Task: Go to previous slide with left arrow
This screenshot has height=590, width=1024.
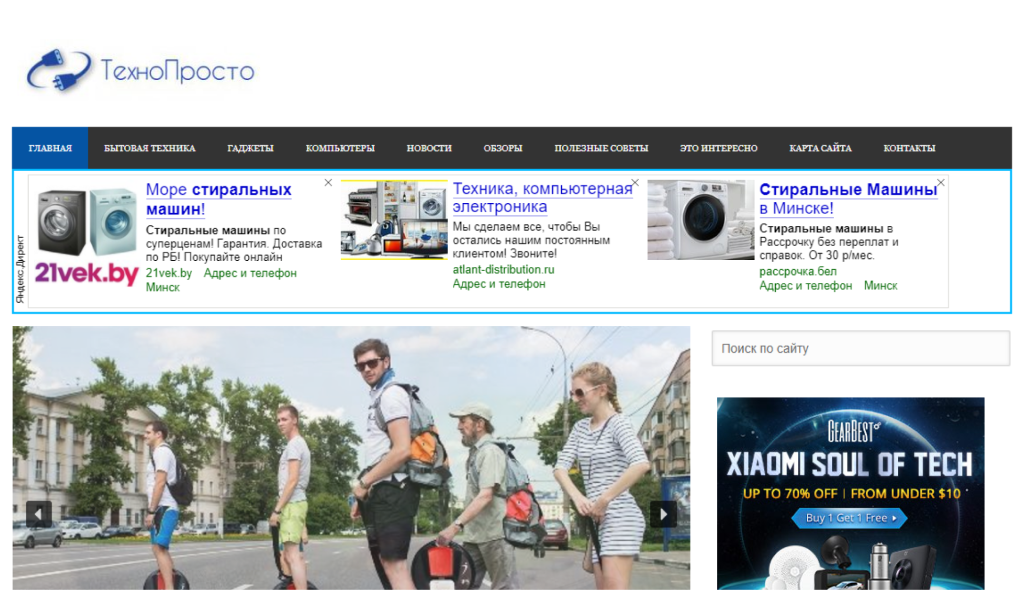Action: point(39,514)
